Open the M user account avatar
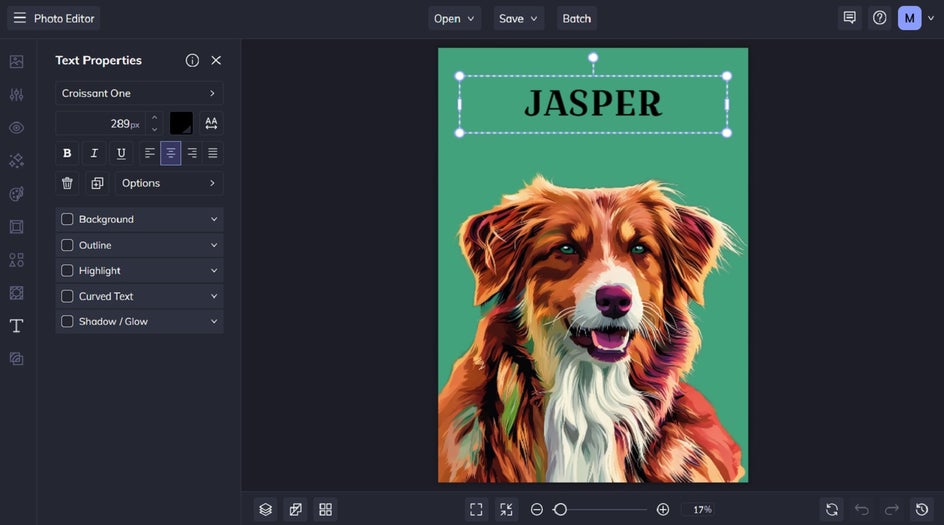The image size is (944, 525). pos(909,18)
